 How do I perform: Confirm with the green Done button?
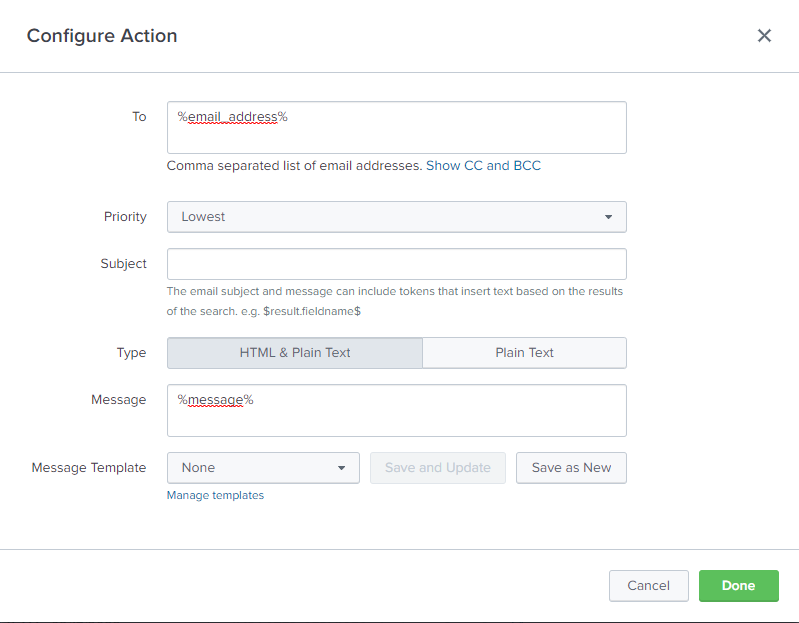click(x=738, y=586)
